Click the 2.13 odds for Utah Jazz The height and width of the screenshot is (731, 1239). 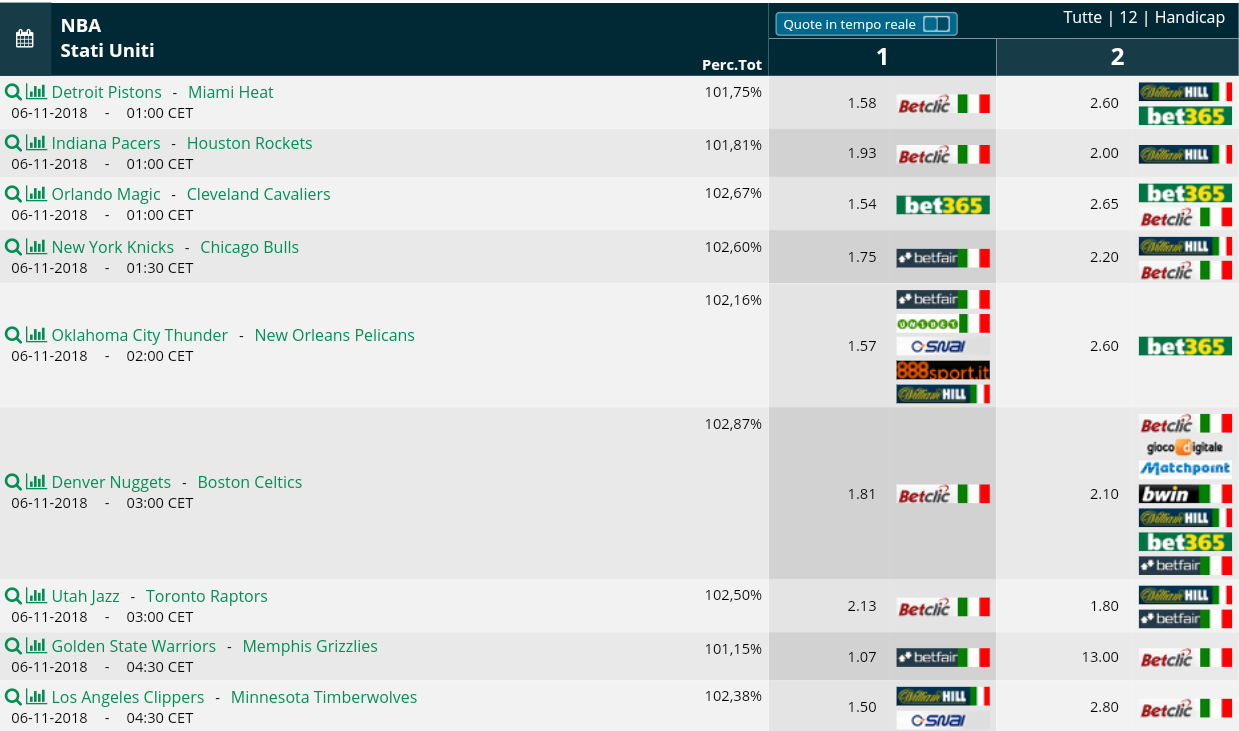(861, 607)
